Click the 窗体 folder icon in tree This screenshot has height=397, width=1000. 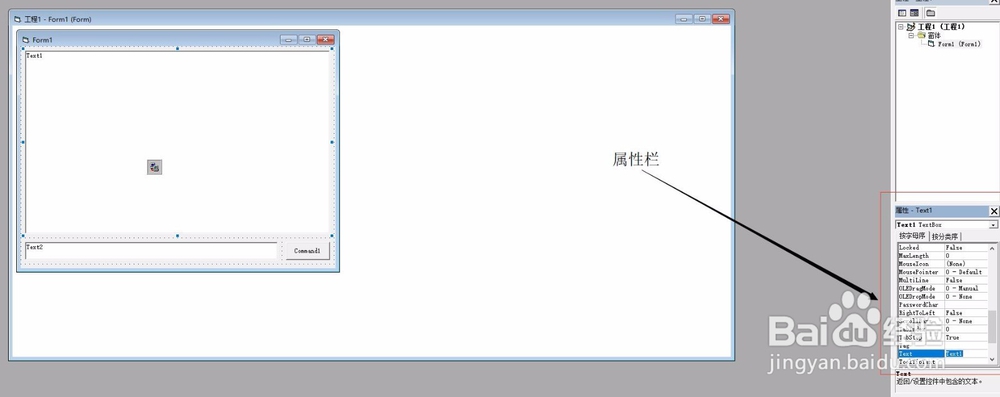coord(922,36)
